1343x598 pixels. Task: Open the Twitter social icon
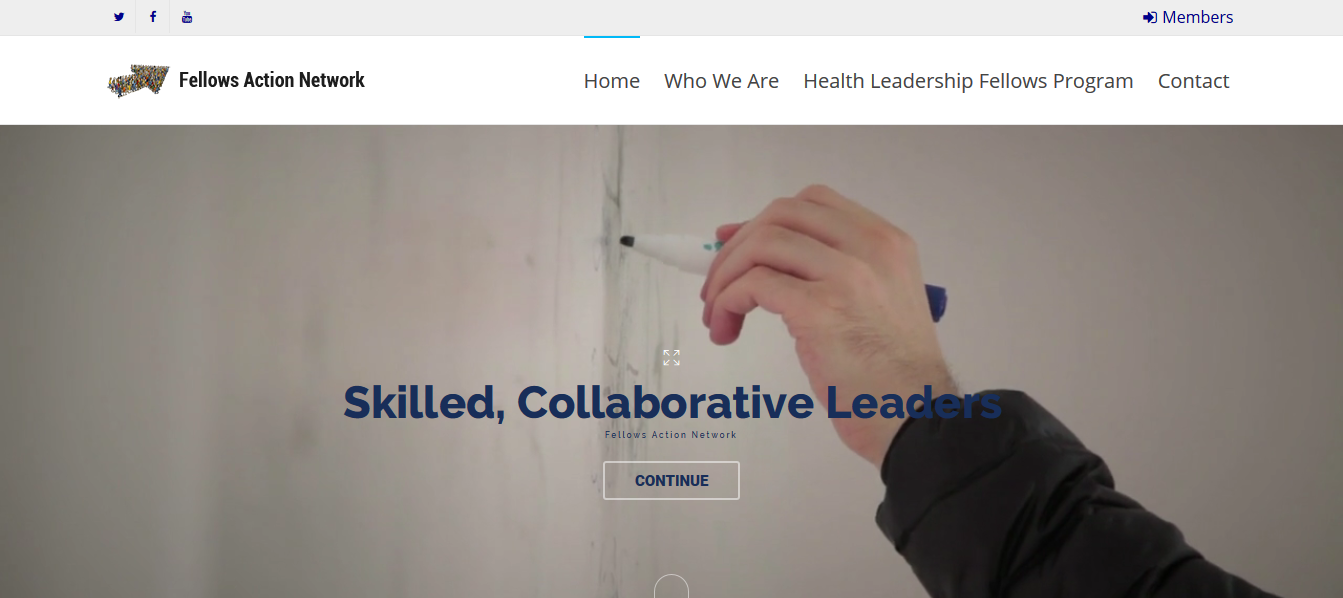tap(119, 17)
